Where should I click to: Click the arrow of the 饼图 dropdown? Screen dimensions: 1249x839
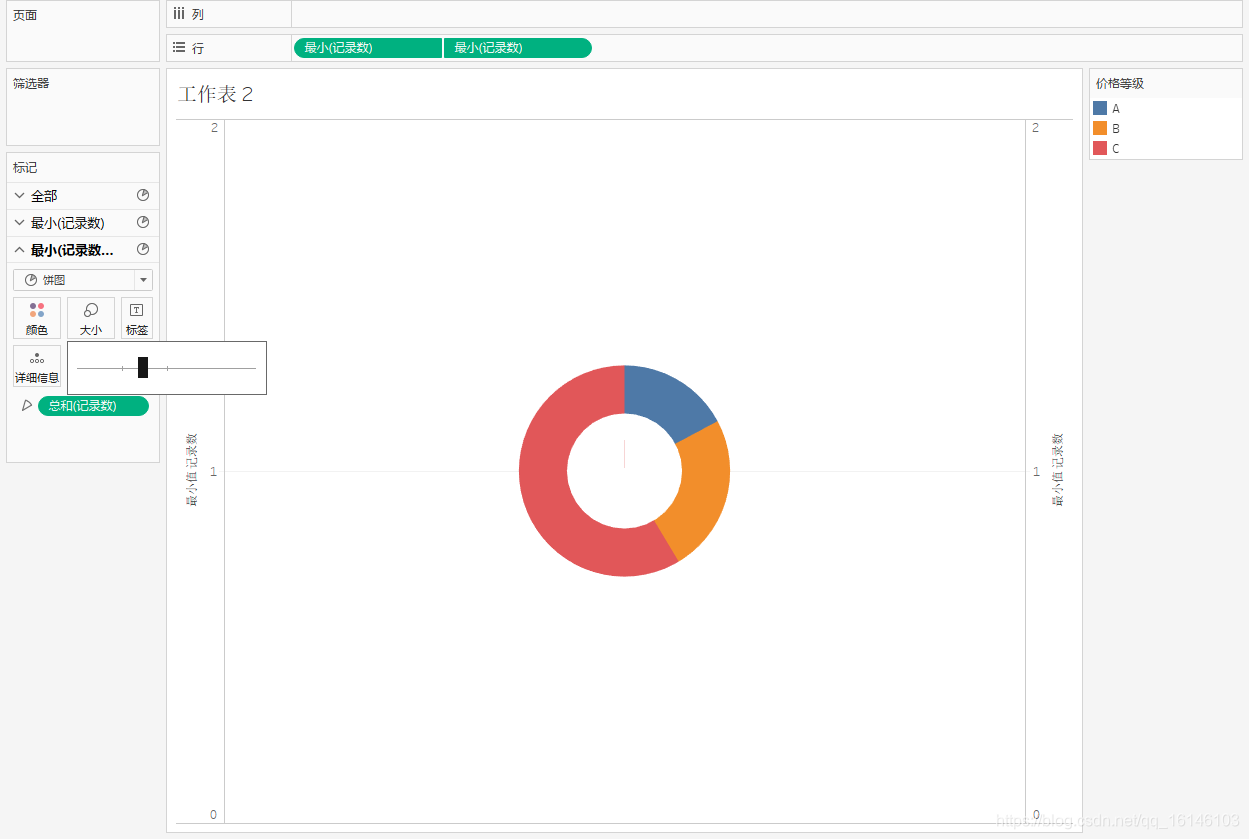[x=143, y=280]
